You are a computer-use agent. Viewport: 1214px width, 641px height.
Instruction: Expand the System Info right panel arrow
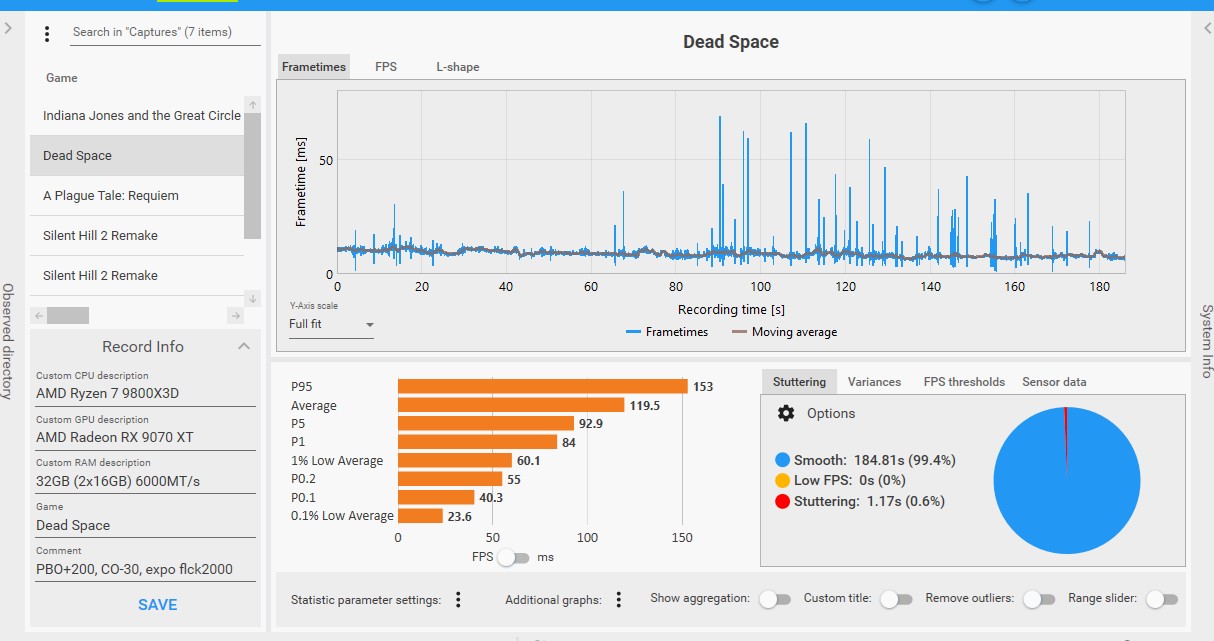point(1206,28)
